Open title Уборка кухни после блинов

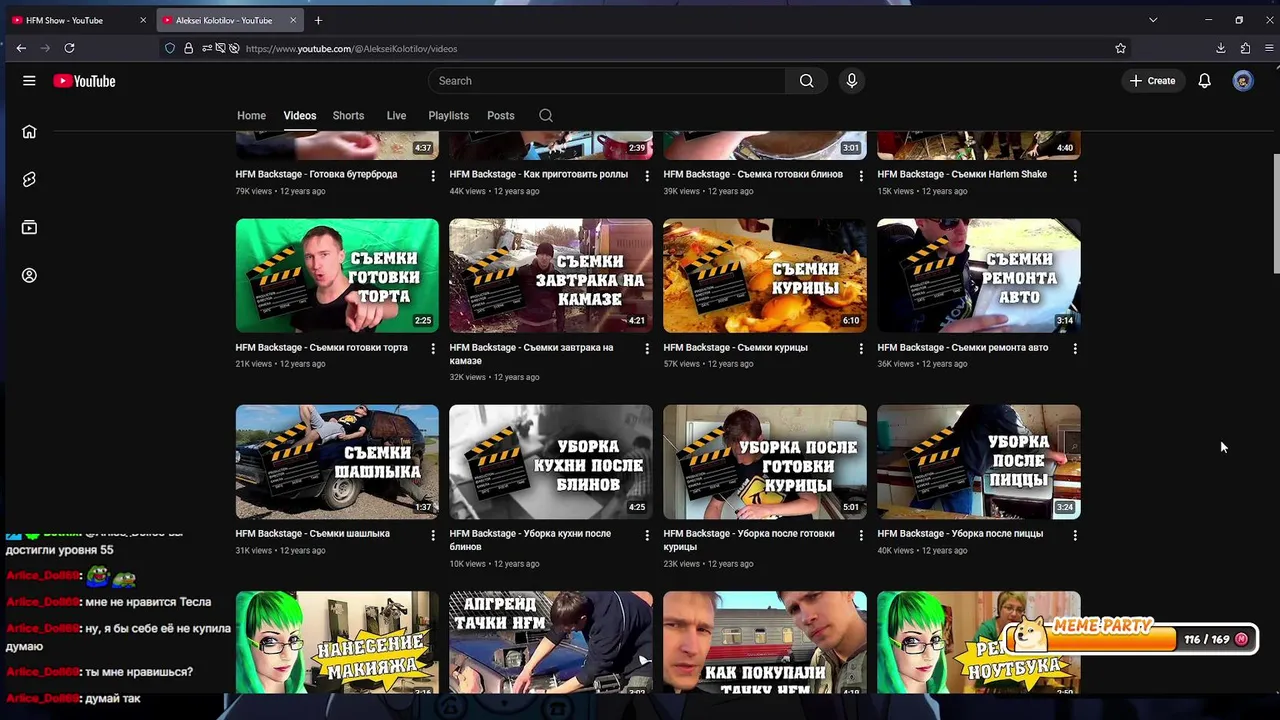coord(530,540)
